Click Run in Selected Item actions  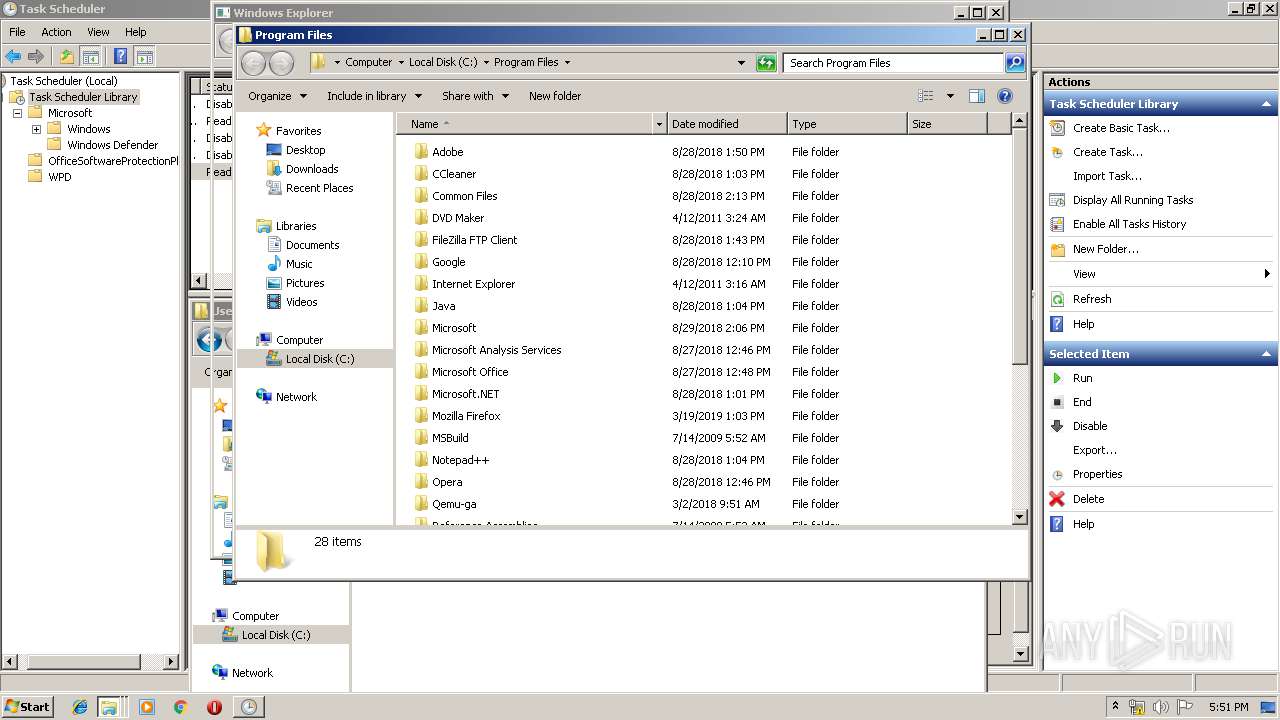click(x=1082, y=378)
